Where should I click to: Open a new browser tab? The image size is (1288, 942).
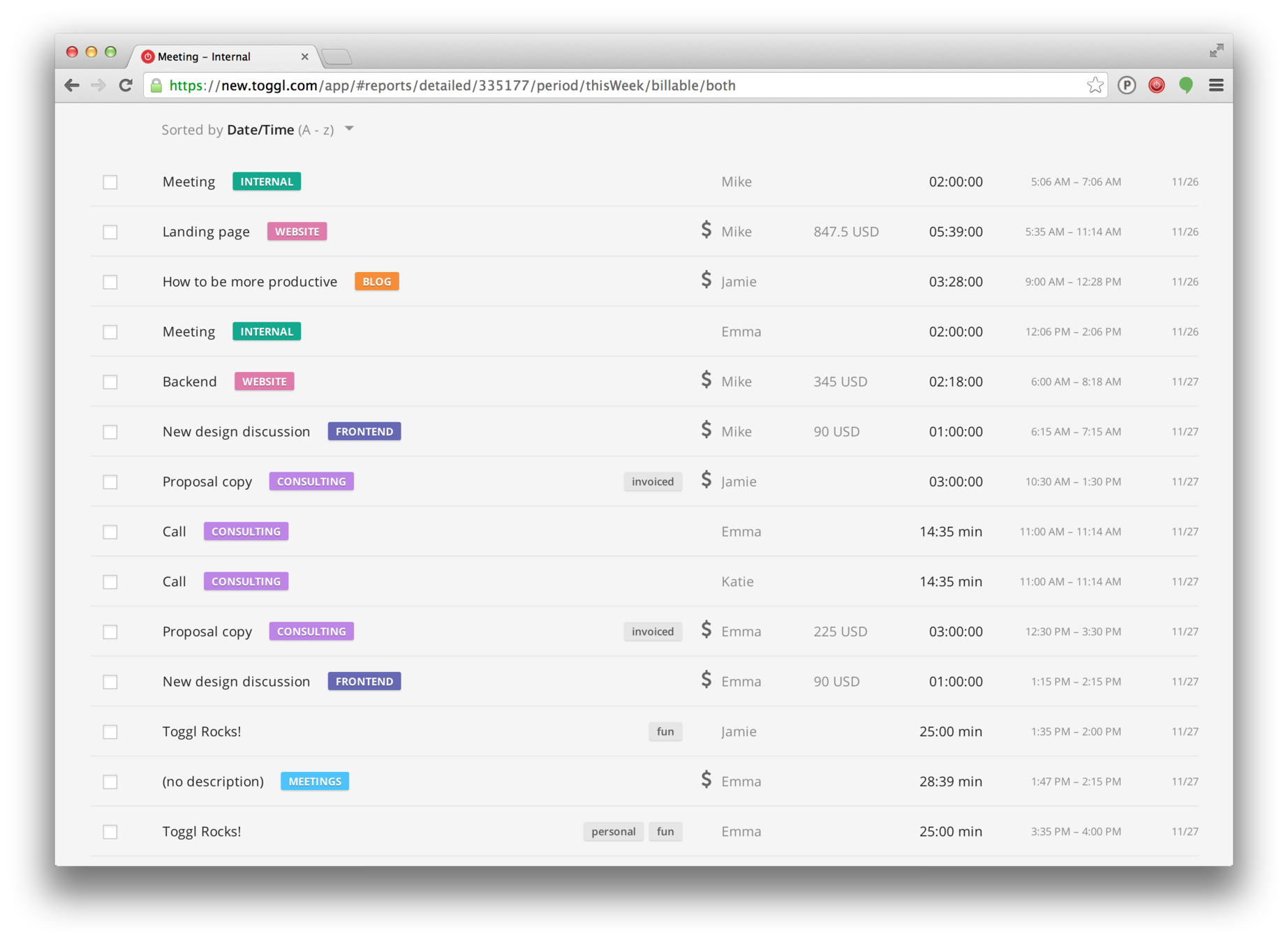coord(337,57)
